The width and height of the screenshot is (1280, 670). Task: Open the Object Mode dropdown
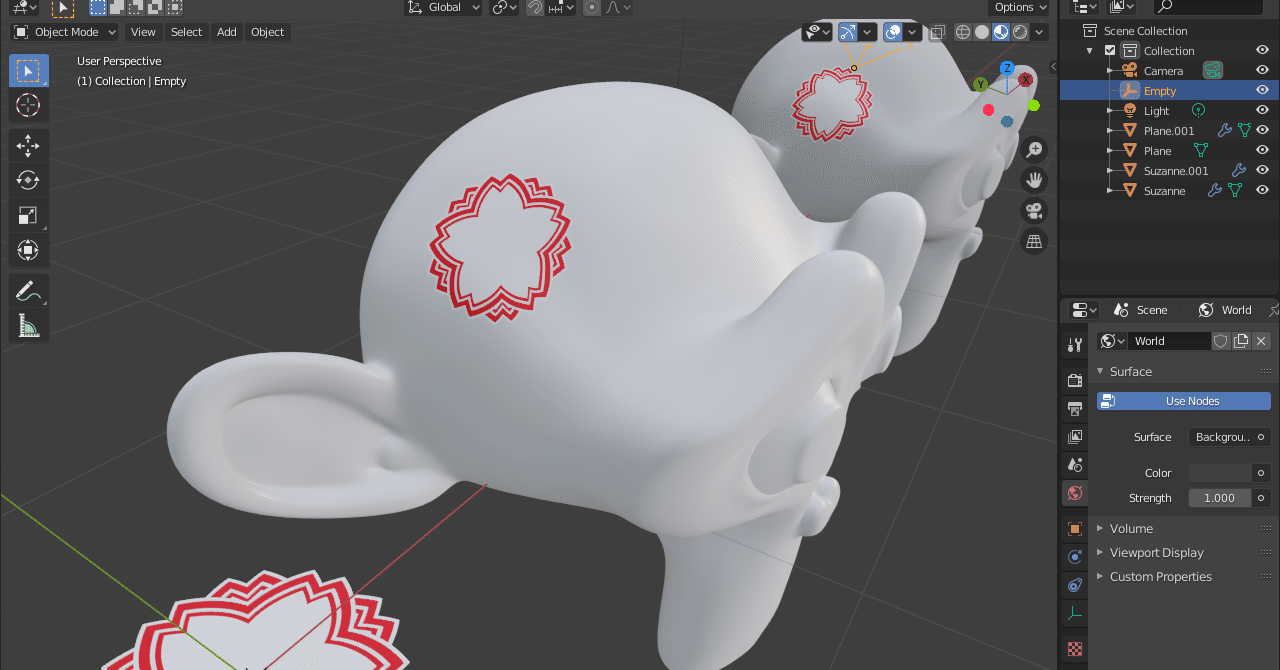pos(65,32)
